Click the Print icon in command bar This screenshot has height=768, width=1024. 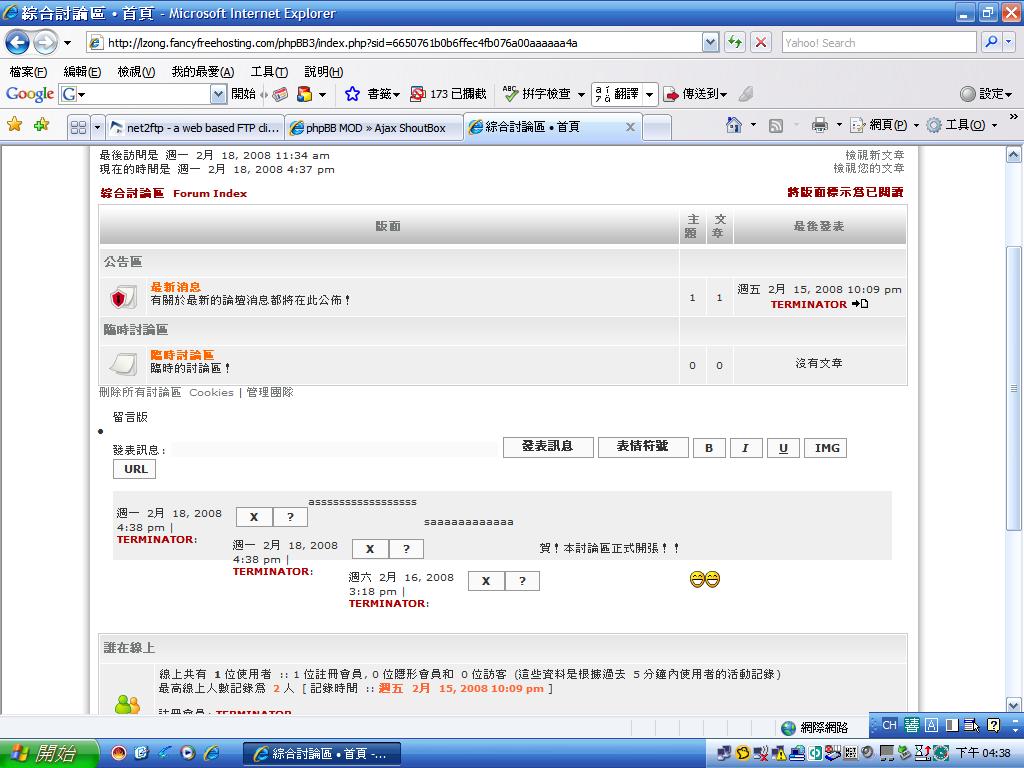coord(820,125)
